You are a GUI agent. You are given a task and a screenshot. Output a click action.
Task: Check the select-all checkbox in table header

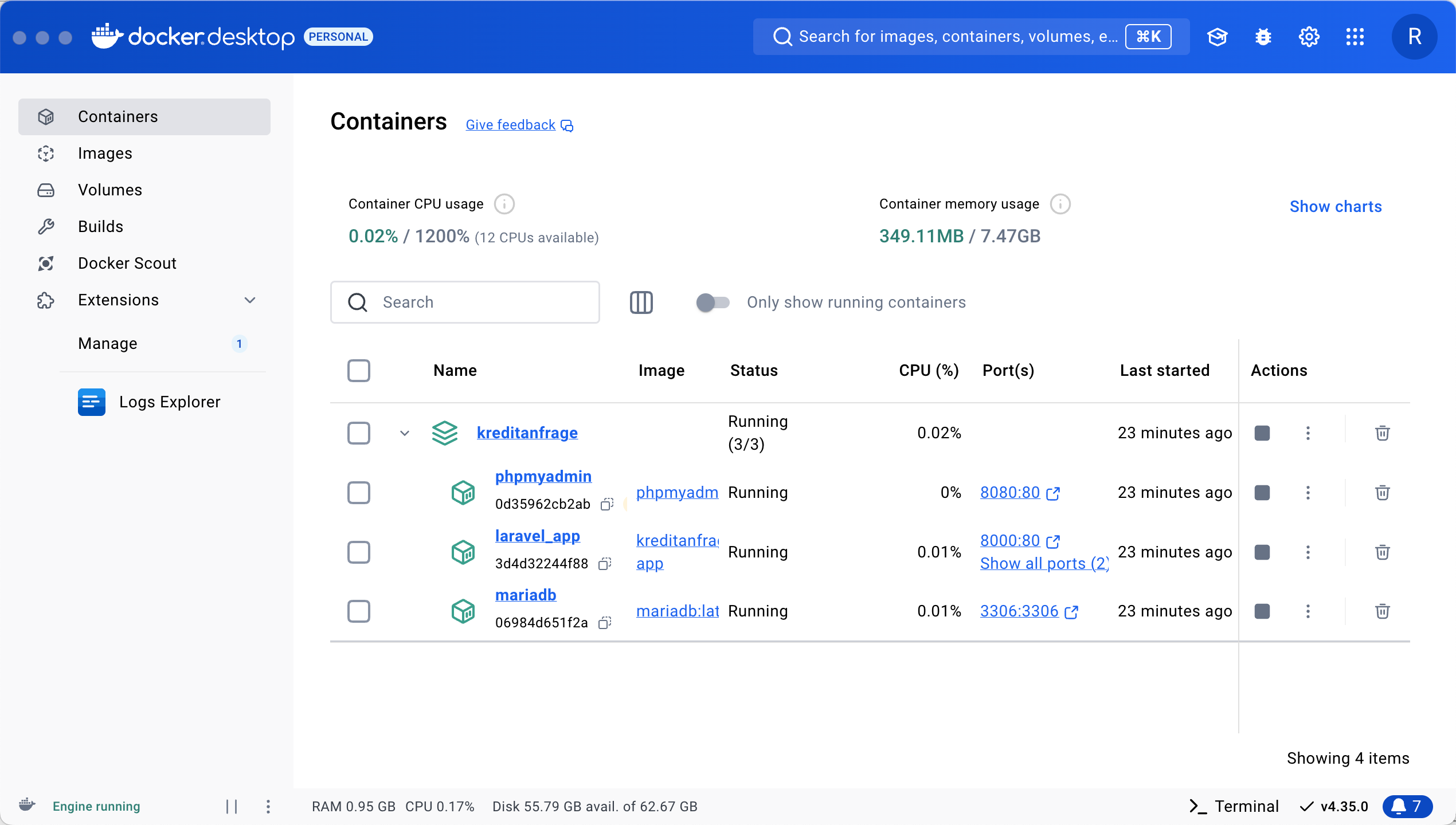click(x=359, y=371)
